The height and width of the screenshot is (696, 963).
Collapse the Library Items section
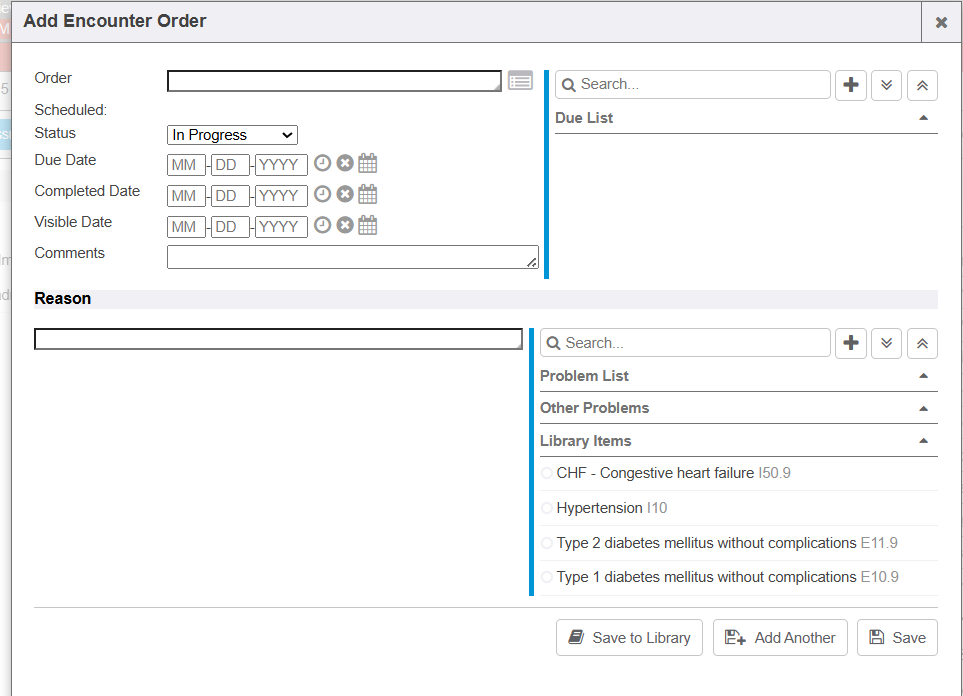point(923,441)
